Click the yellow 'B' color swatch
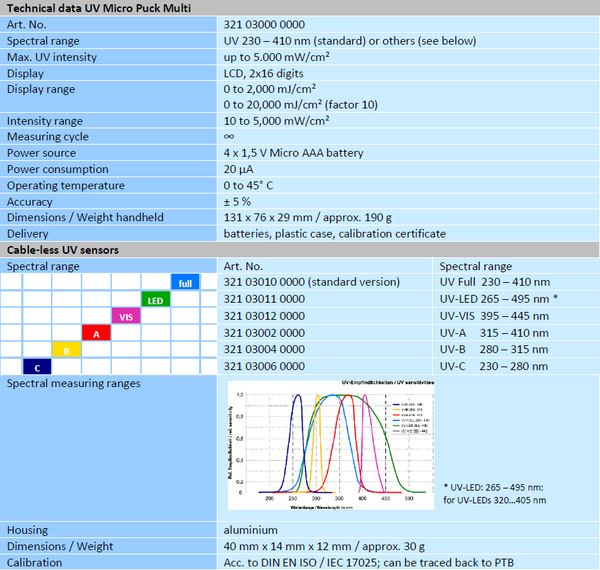600x570 pixels. 67,350
